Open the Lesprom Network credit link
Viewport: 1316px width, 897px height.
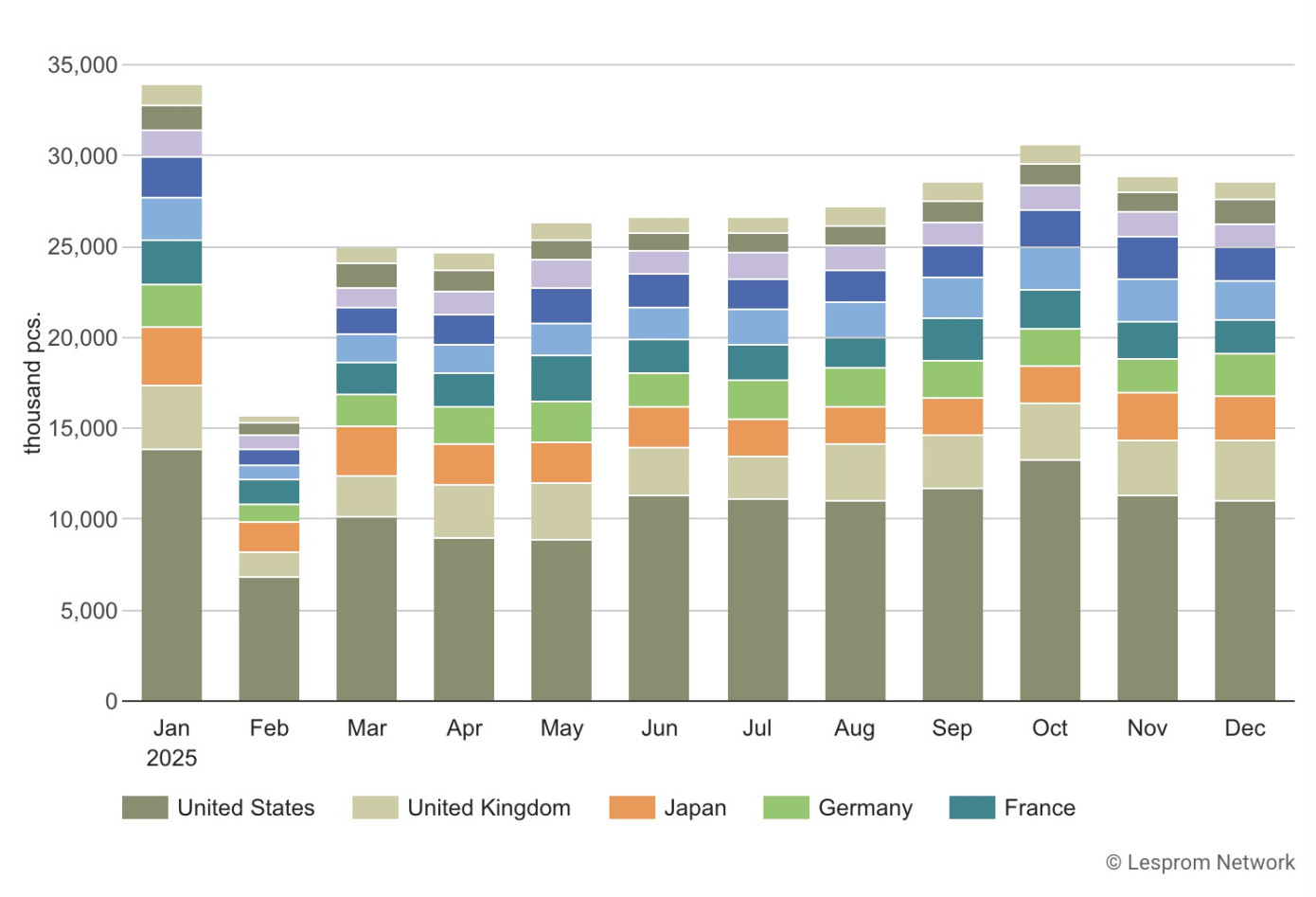[x=1200, y=862]
